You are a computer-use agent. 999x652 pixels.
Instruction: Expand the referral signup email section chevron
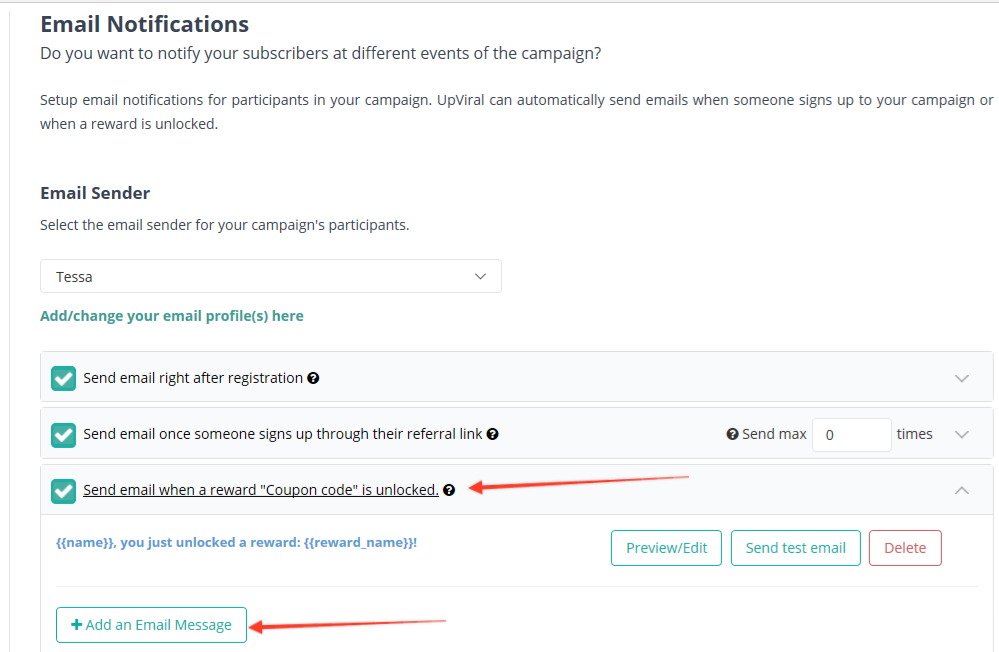(962, 435)
